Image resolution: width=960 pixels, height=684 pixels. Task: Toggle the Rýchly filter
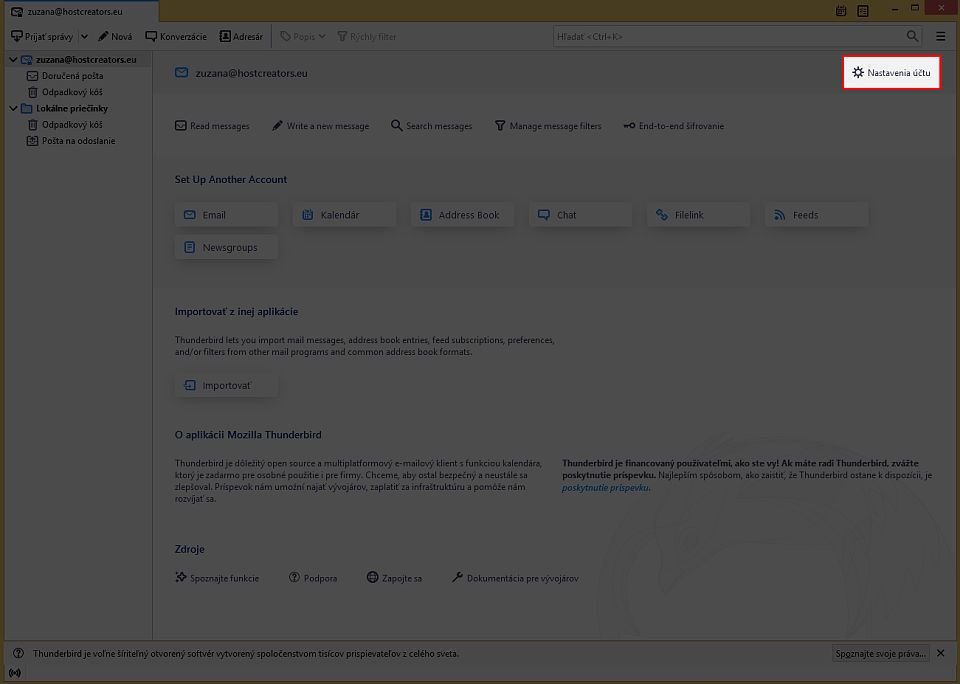367,37
